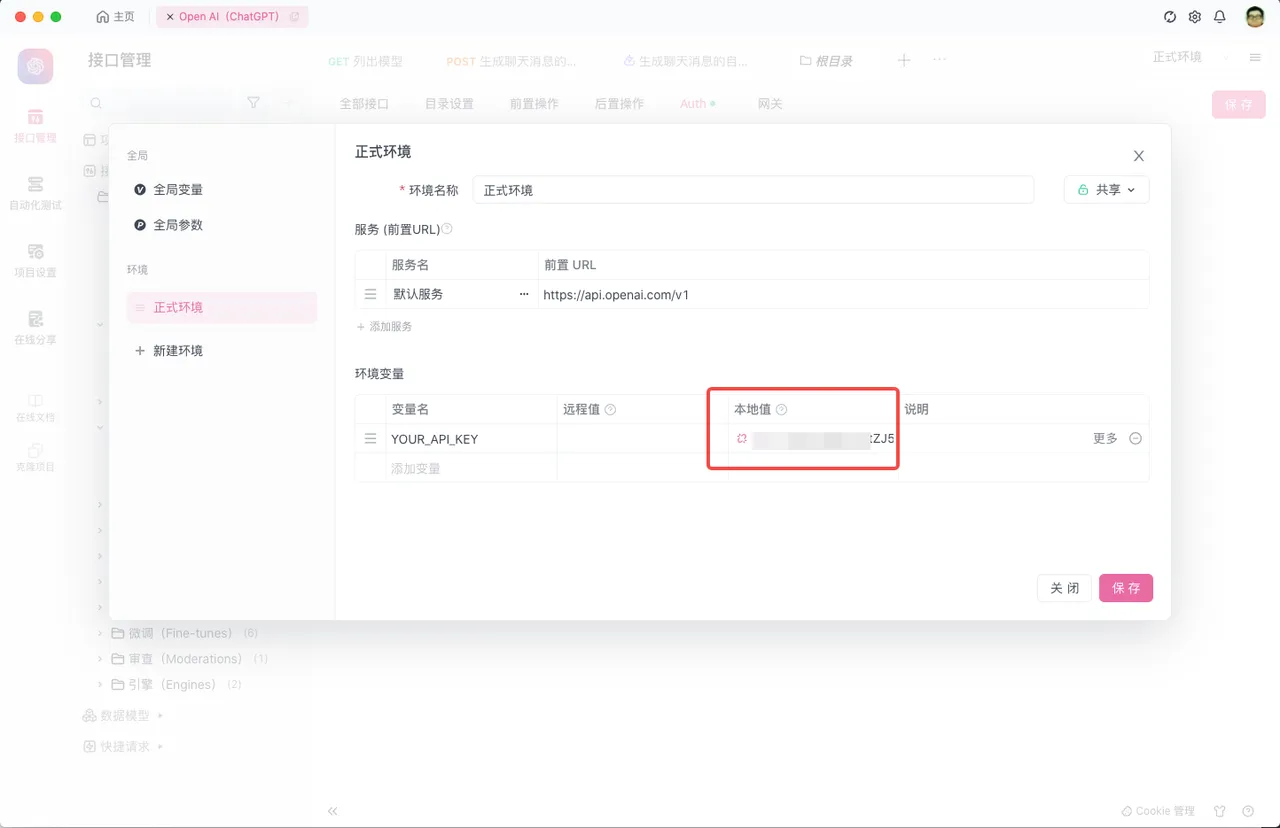
Task: Remove YOUR_API_KEY row with minus icon
Action: [x=1136, y=438]
